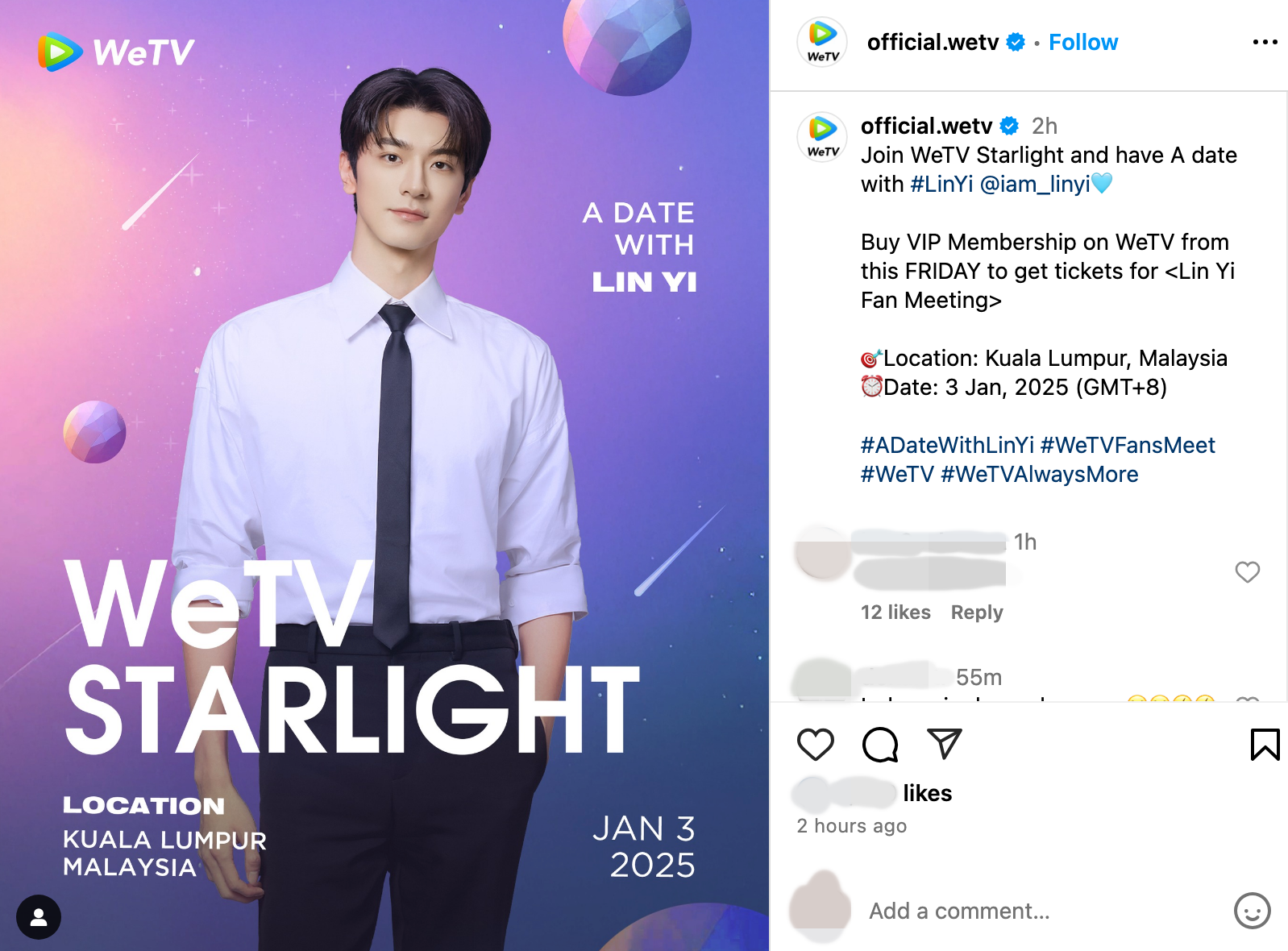Open the Lin Yi poster image

[384, 475]
